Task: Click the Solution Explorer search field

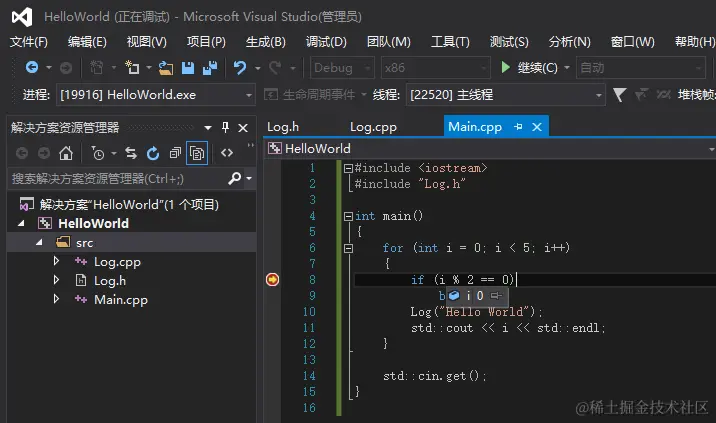Action: tap(117, 179)
